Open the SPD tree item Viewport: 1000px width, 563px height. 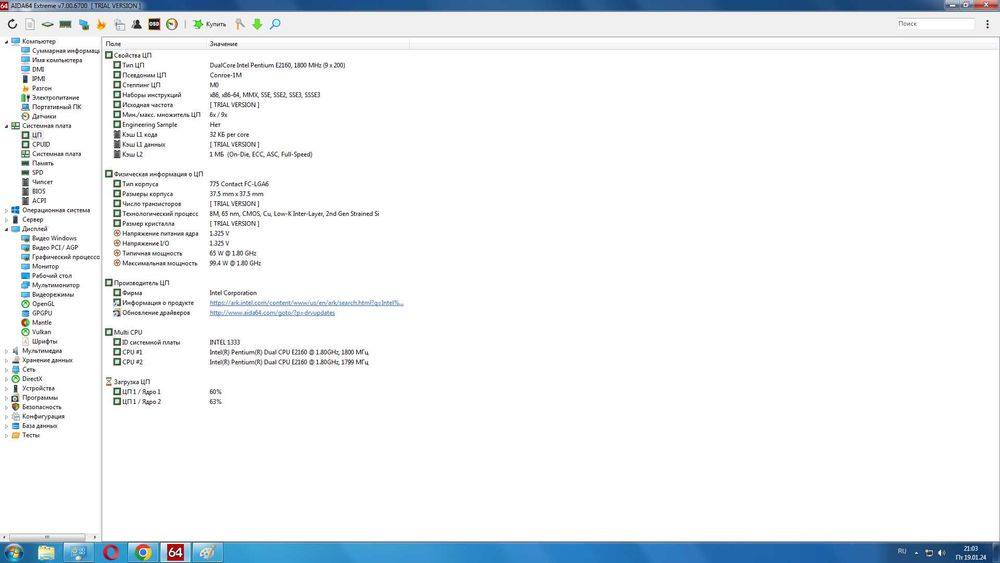tap(38, 172)
